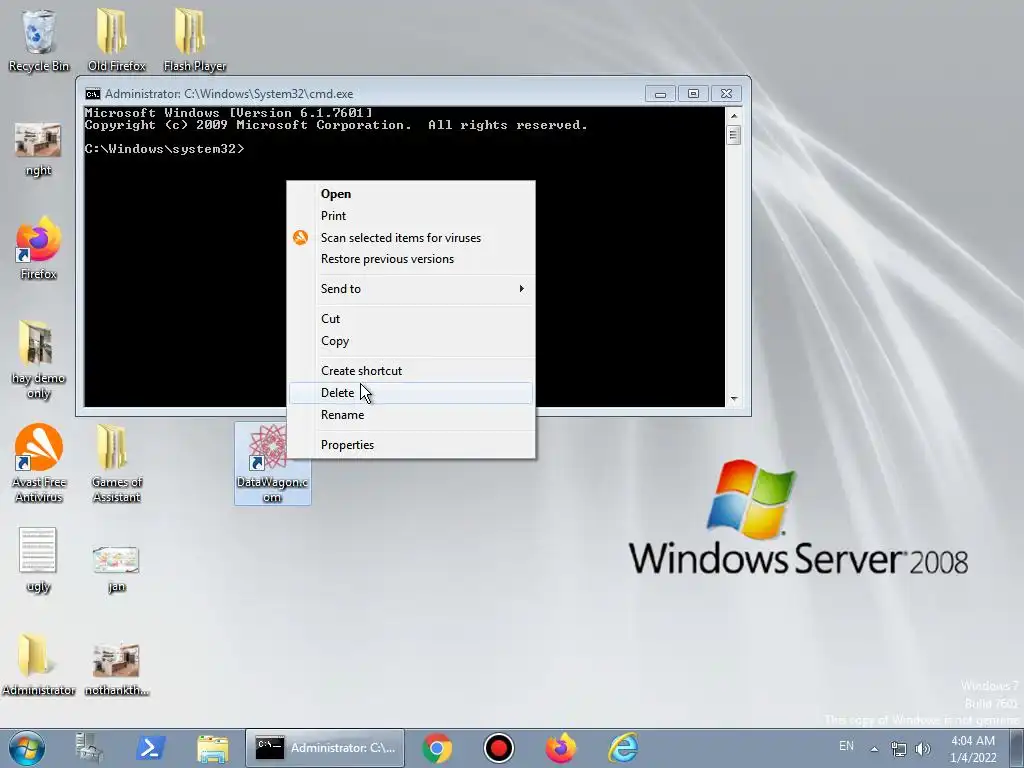Choose Rename in the context menu
Viewport: 1024px width, 768px height.
click(x=411, y=415)
